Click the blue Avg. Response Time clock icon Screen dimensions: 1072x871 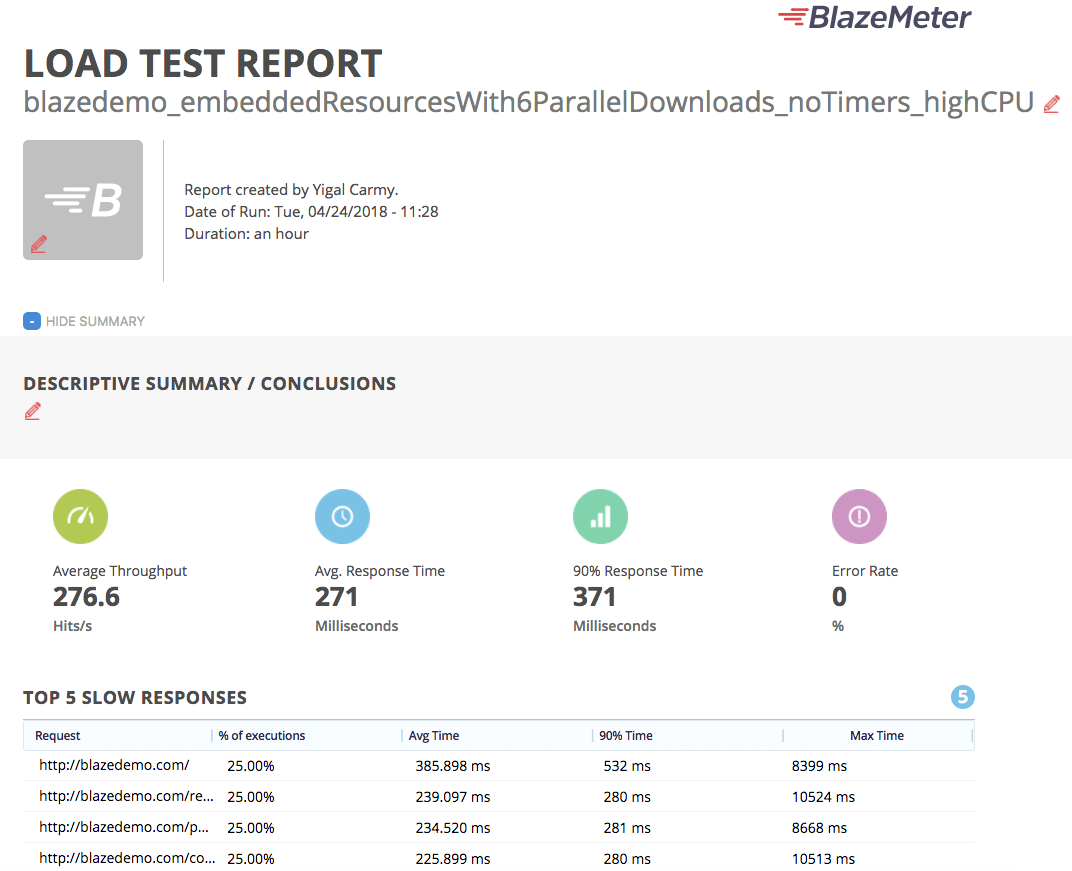click(x=343, y=516)
